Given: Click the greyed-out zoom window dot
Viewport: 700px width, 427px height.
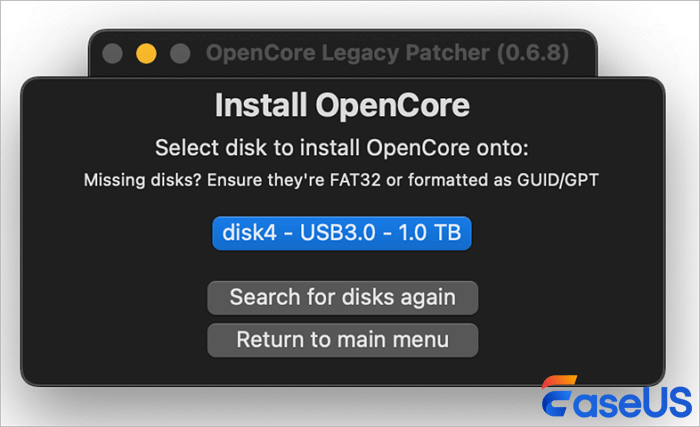Looking at the screenshot, I should 179,53.
